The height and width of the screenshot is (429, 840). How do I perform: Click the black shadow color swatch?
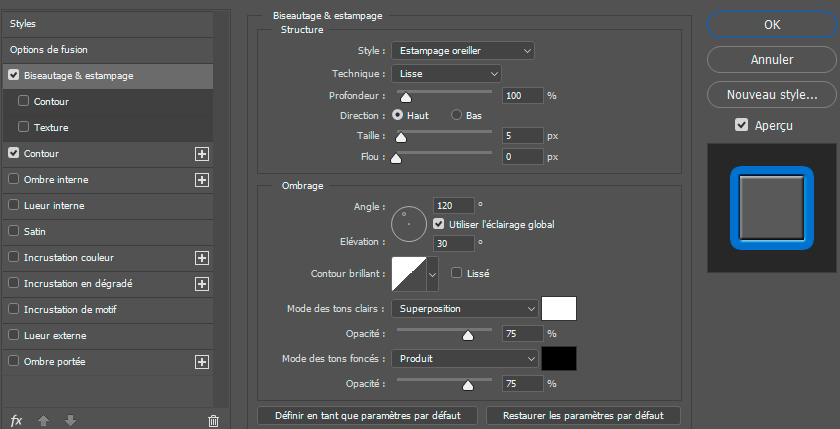tap(559, 358)
